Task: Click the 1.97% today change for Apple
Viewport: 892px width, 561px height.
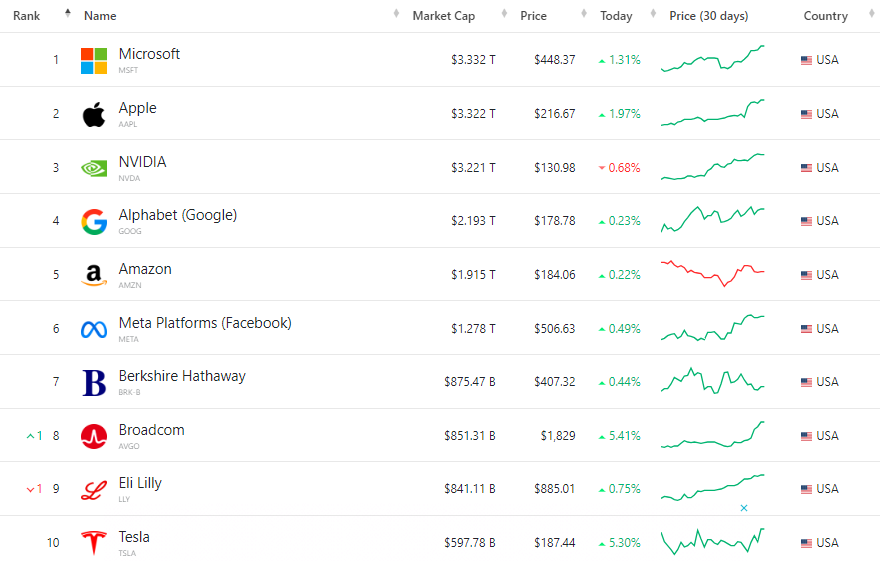Action: tap(625, 114)
